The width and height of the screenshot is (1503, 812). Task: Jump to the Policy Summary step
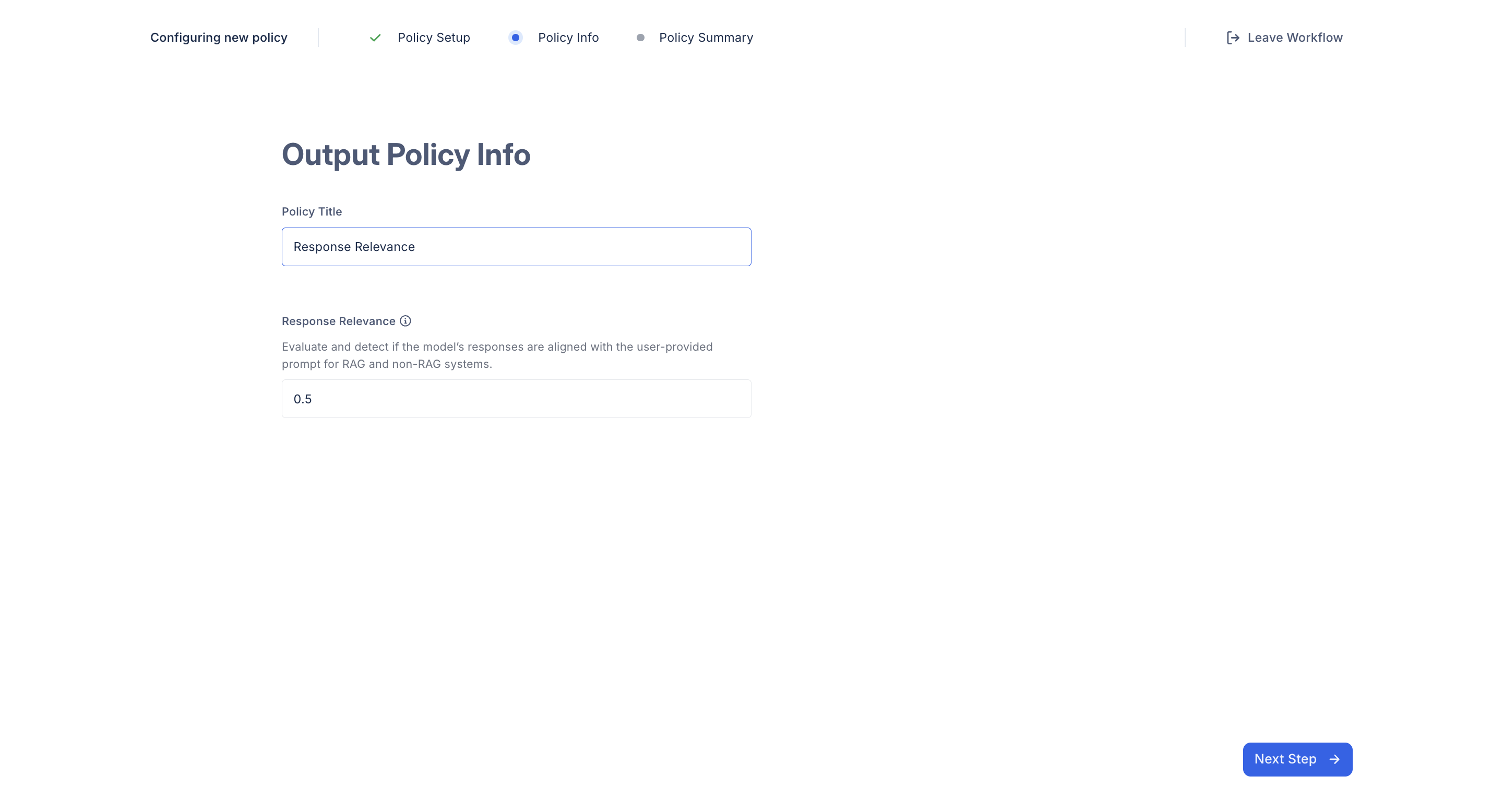[x=706, y=38]
